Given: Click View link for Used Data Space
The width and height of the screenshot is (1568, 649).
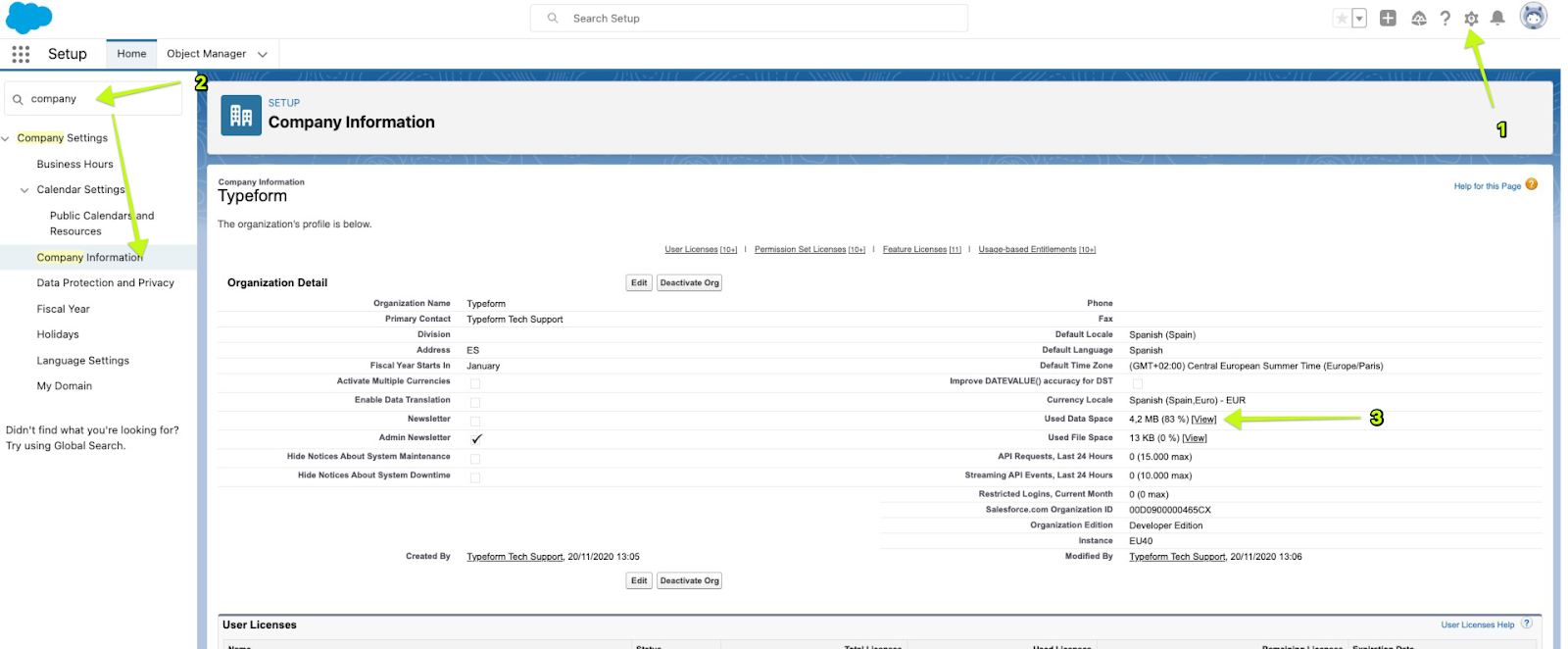Looking at the screenshot, I should point(1203,420).
